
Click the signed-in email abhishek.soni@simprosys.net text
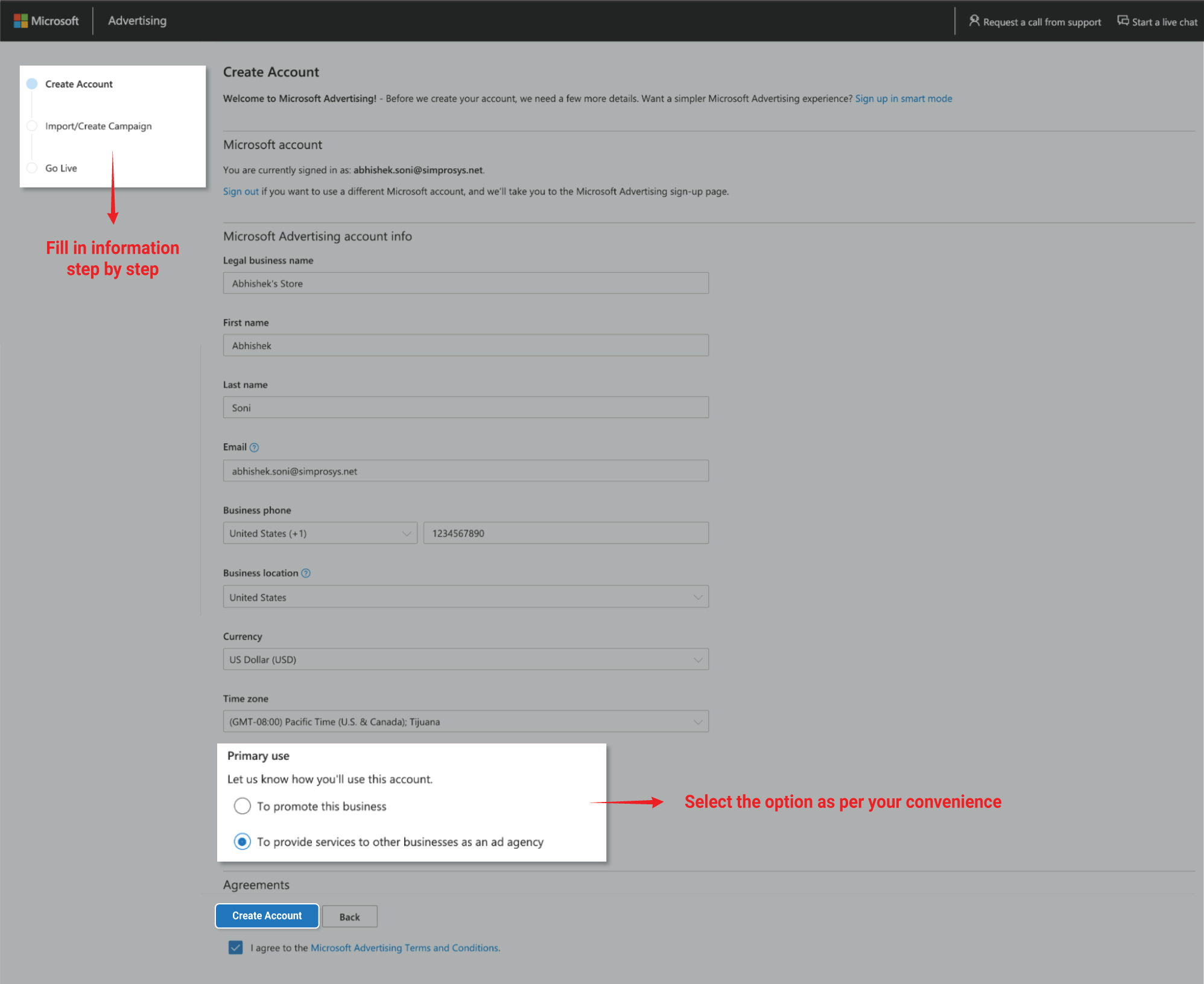tap(418, 170)
